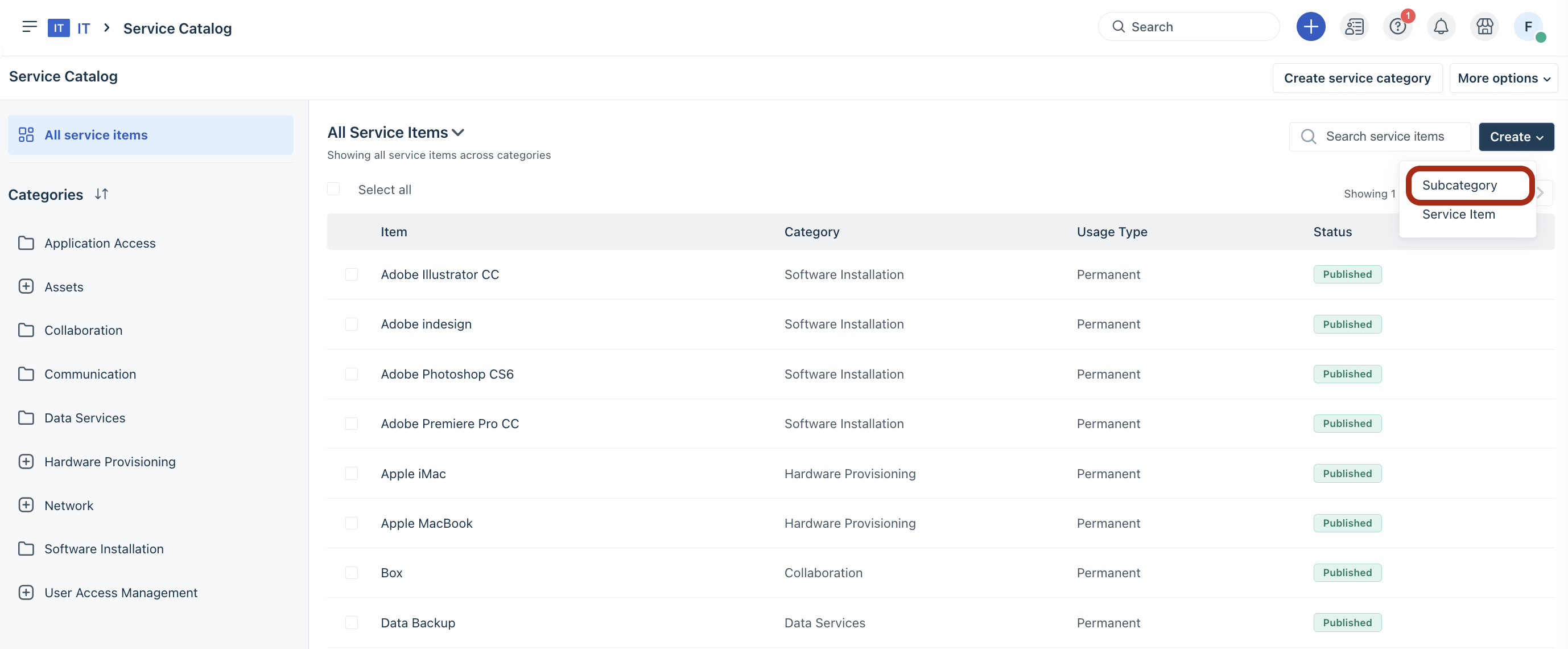Viewport: 1568px width, 649px height.
Task: Choose Service Item from the Create menu
Action: (x=1458, y=214)
